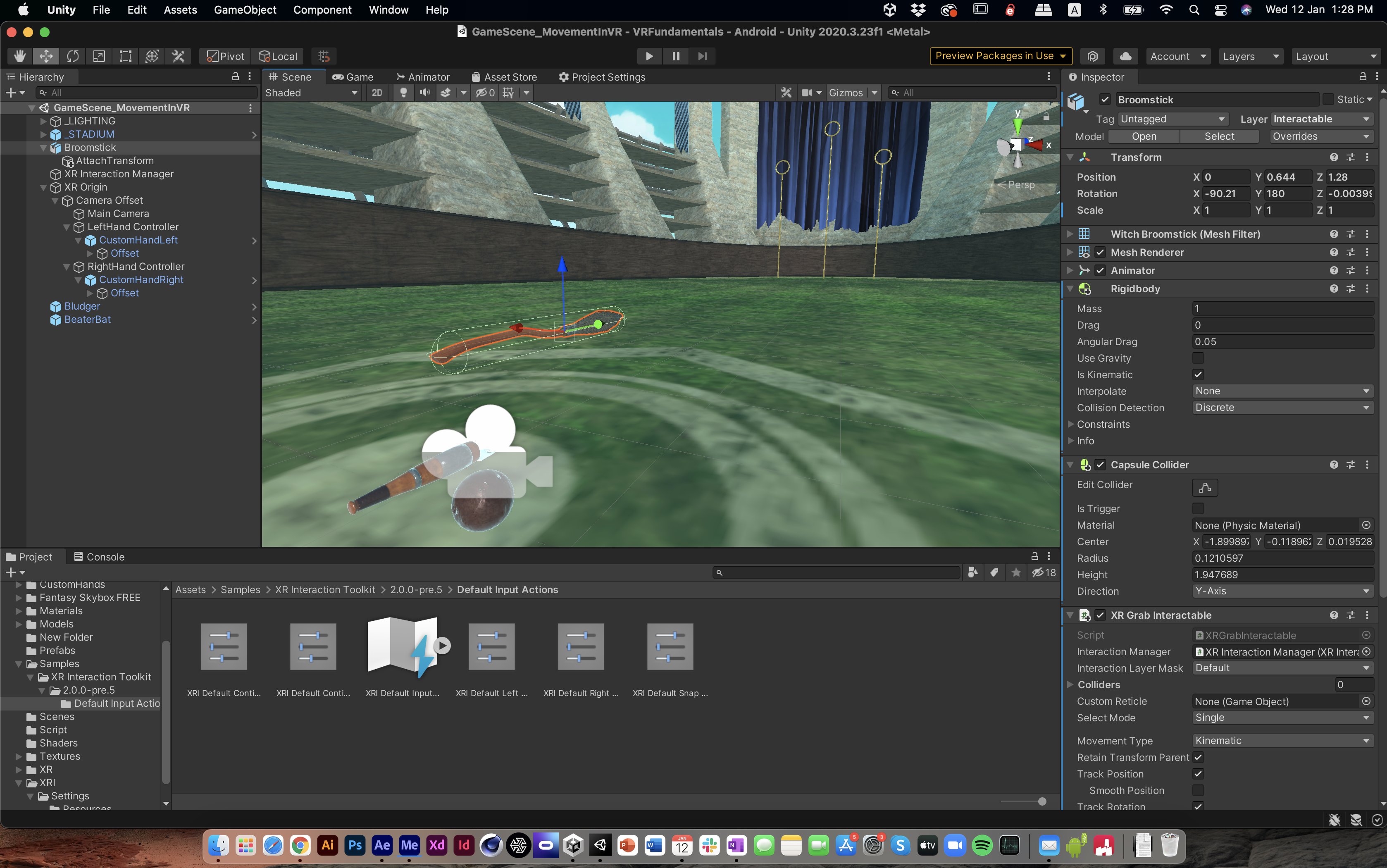
Task: Click the Open model button
Action: pyautogui.click(x=1144, y=136)
